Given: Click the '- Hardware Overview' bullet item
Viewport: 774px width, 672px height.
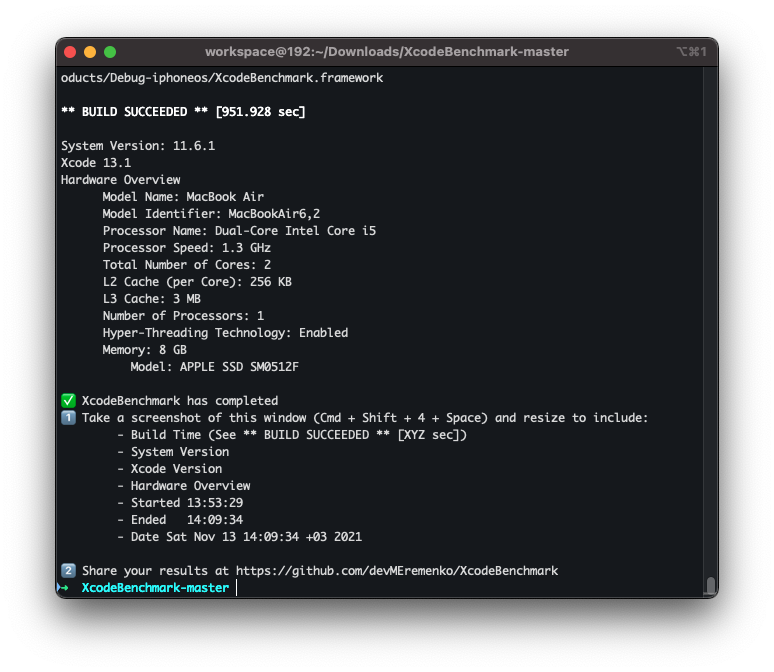Looking at the screenshot, I should click(184, 486).
